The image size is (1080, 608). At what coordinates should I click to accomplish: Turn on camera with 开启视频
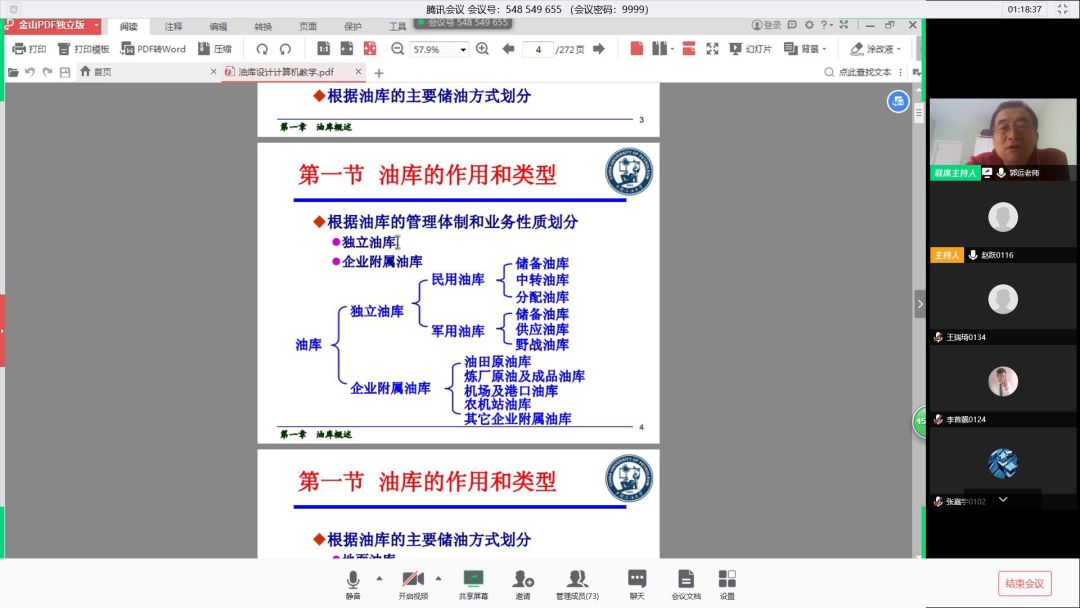(x=412, y=584)
